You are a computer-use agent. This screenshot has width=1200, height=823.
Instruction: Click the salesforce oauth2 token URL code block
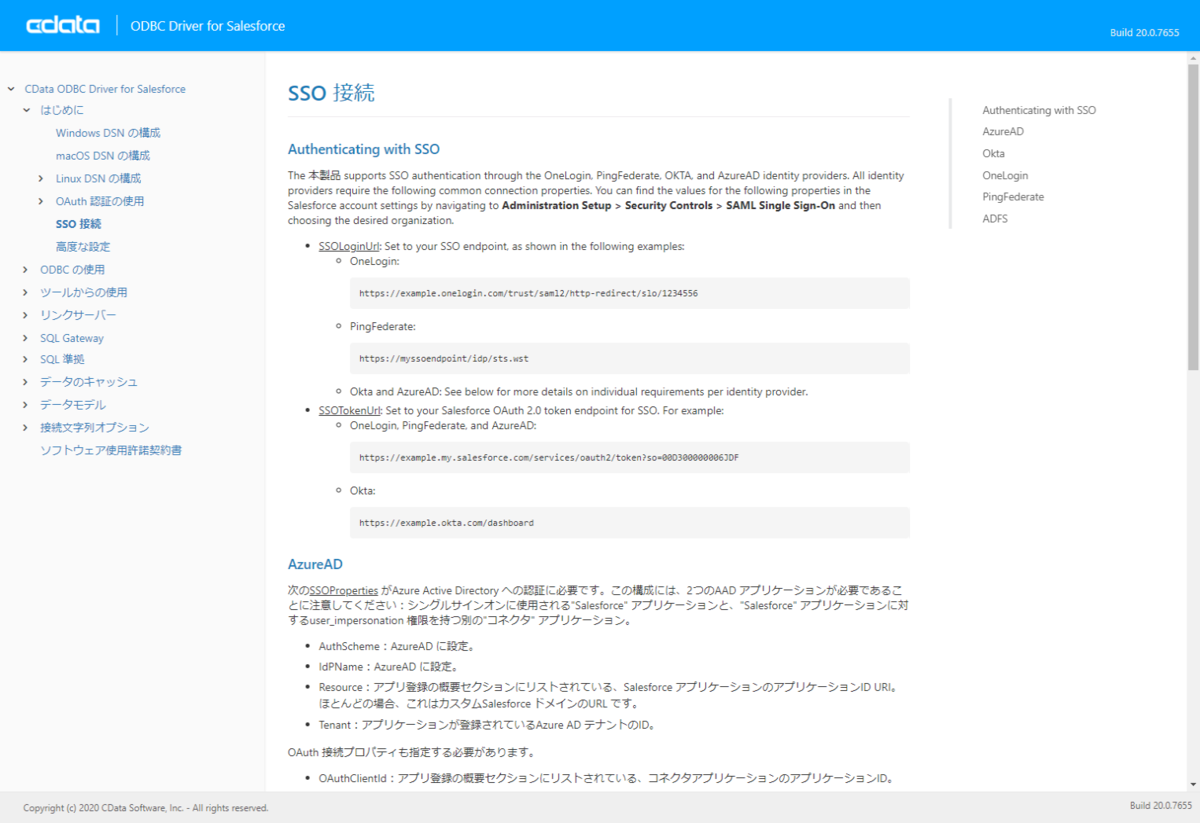[630, 457]
